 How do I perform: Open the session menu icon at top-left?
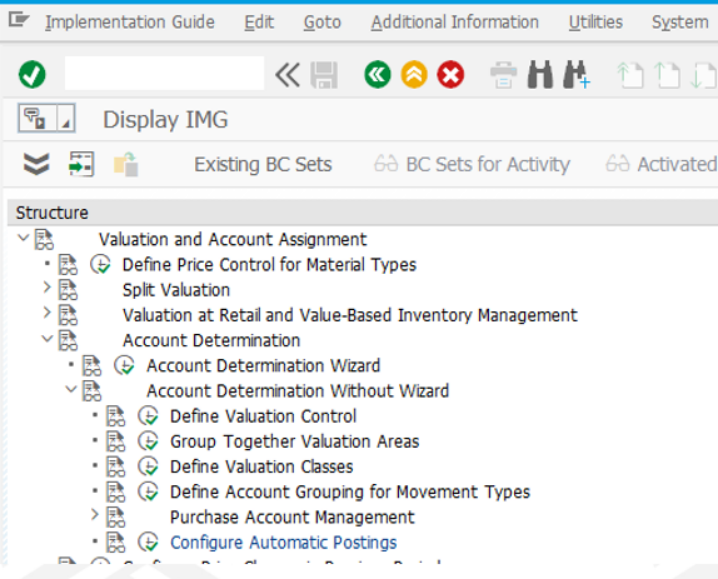pos(19,20)
